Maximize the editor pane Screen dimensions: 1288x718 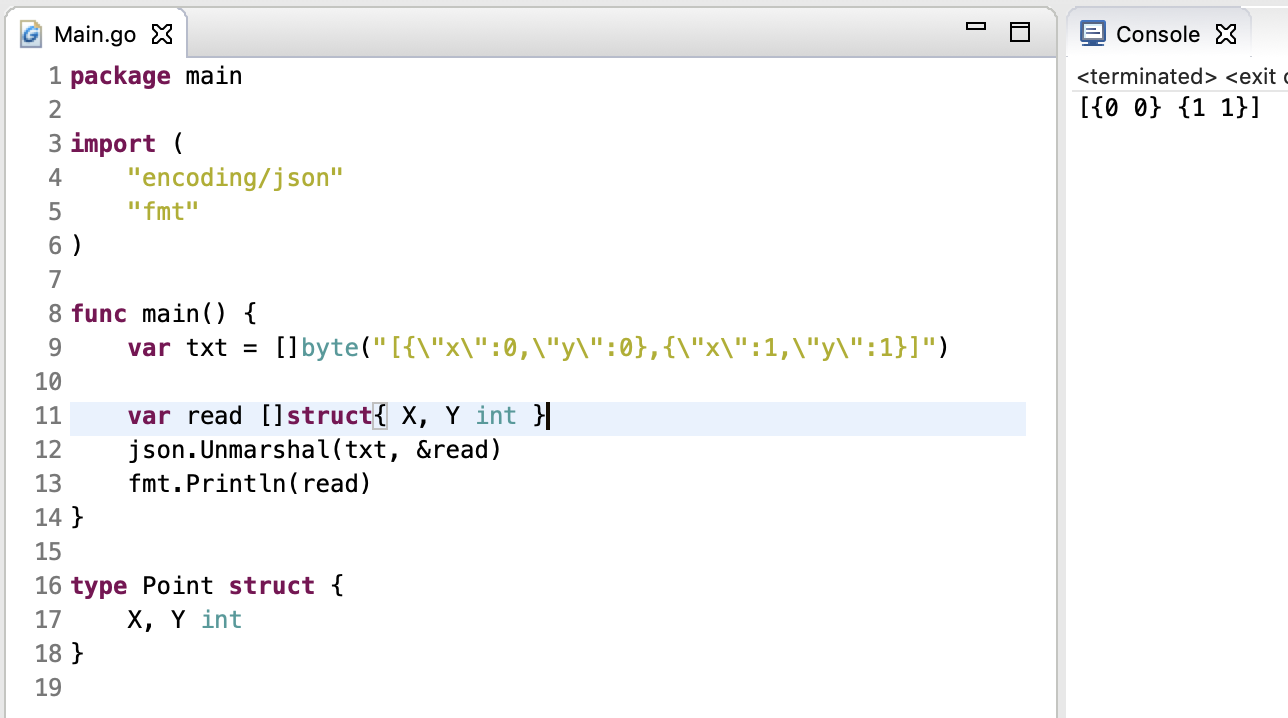click(1020, 32)
